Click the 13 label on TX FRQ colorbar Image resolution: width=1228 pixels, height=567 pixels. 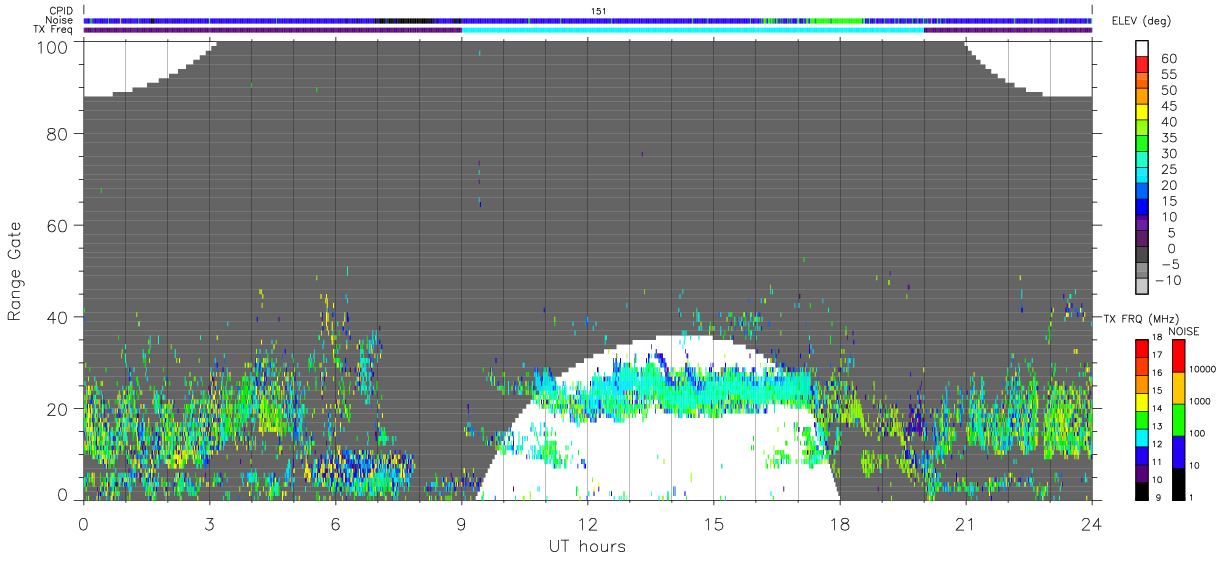[x=1156, y=426]
